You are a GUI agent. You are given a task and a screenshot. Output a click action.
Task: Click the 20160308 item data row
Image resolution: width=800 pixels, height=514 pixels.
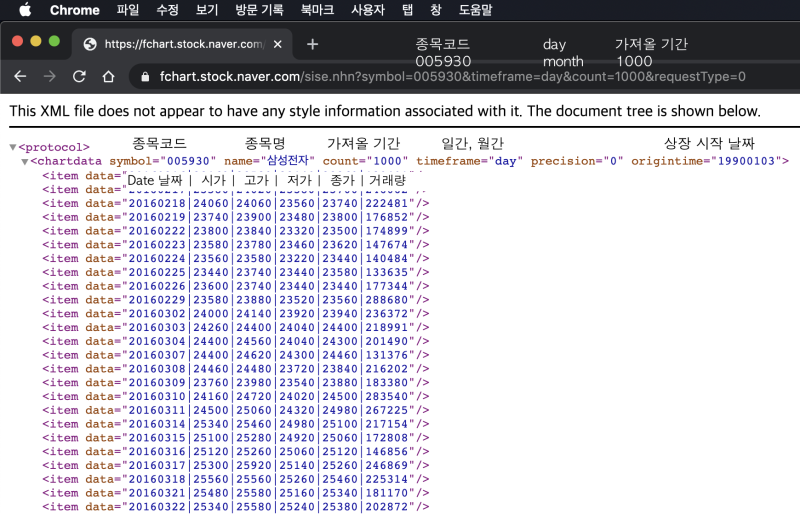[236, 369]
